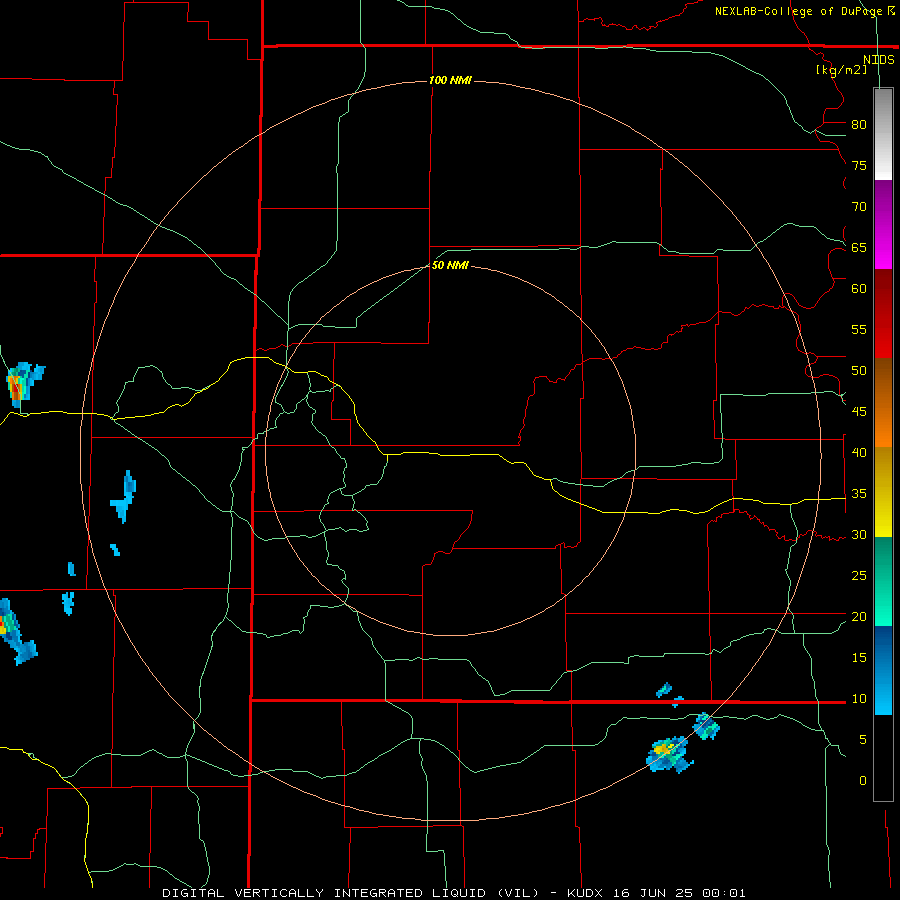Click the storm cell with yellow core inside the southeast 100 NMI ring
The width and height of the screenshot is (900, 900).
[669, 754]
